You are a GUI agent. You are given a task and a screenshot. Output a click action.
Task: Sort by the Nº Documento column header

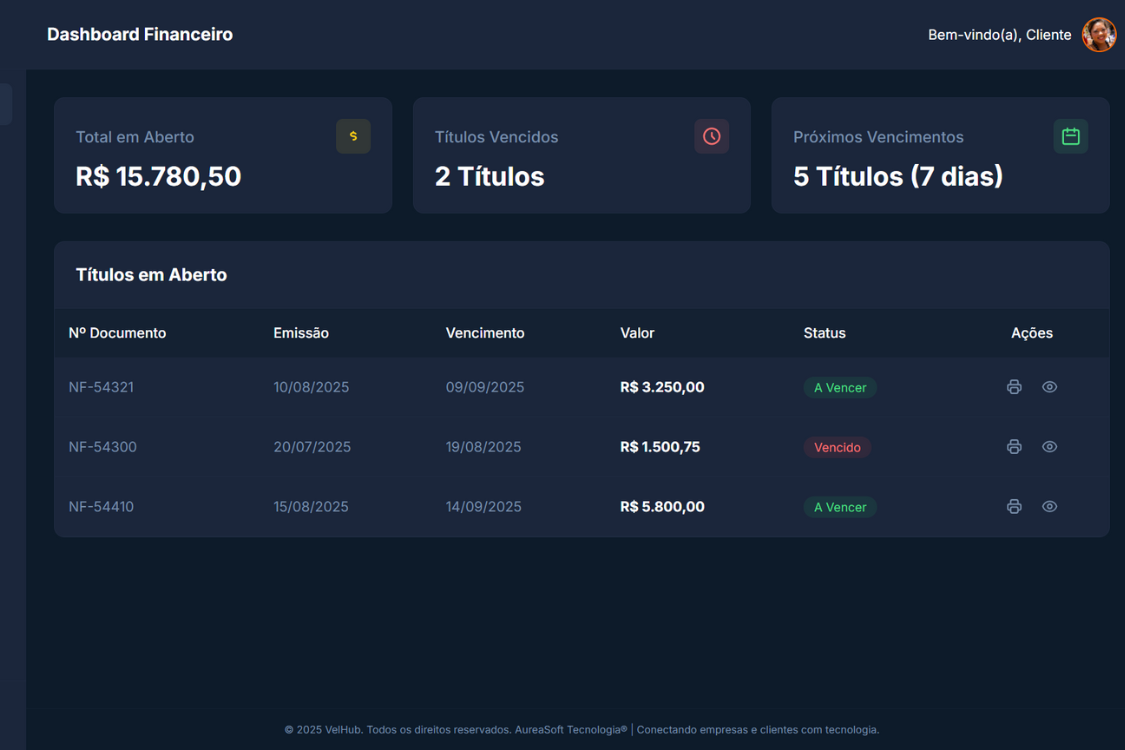tap(117, 332)
